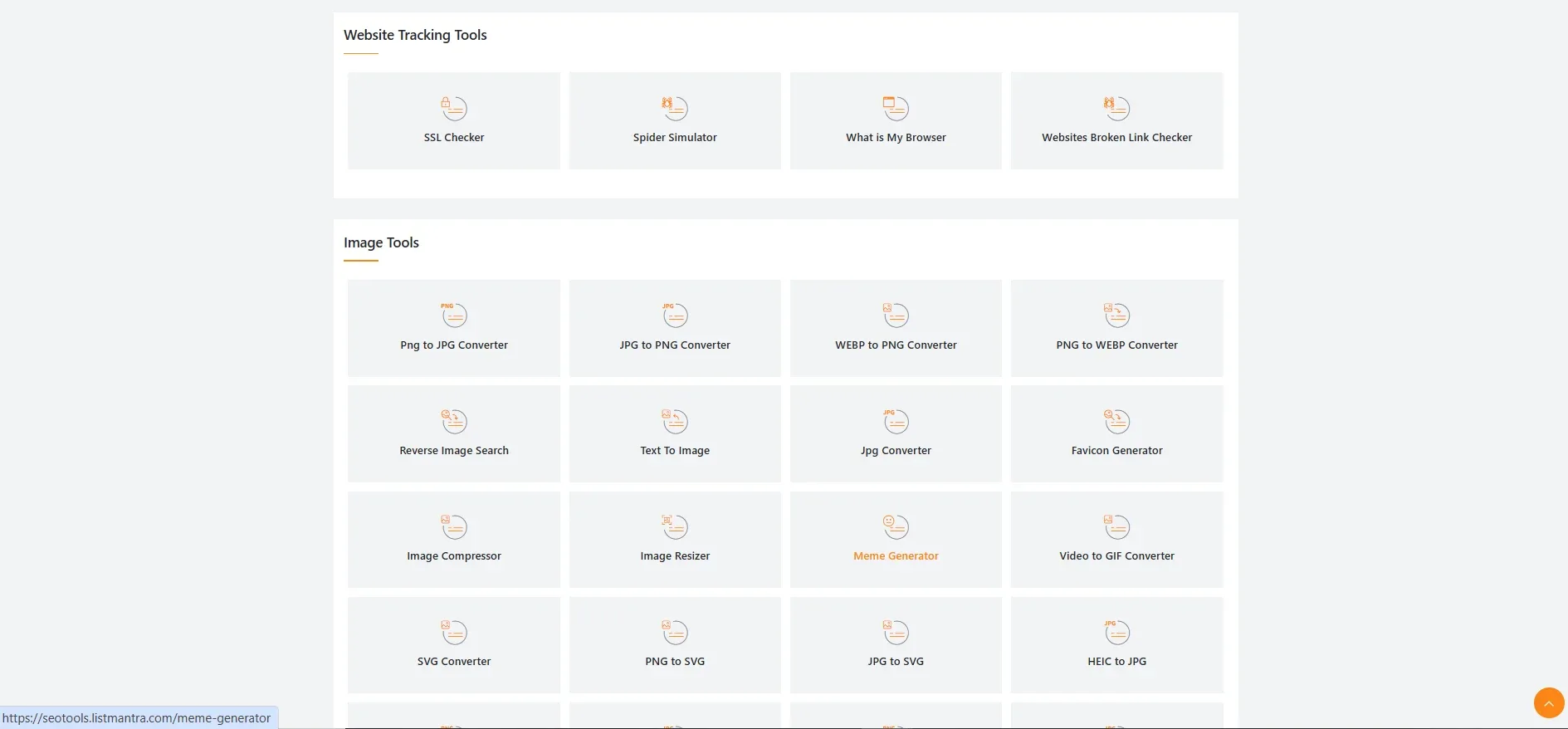Viewport: 1568px width, 729px height.
Task: Click the Image Resizer icon
Action: coord(675,526)
